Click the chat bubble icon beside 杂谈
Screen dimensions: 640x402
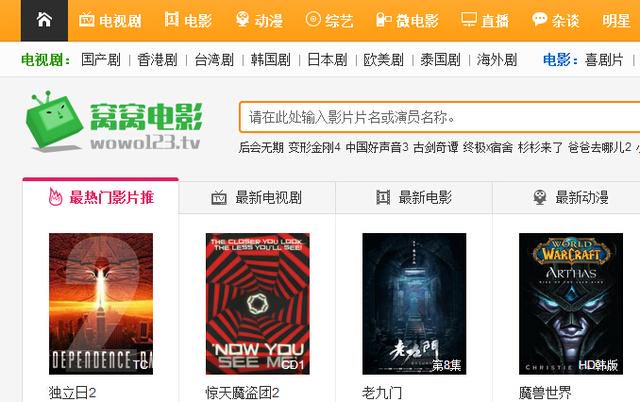(x=540, y=19)
